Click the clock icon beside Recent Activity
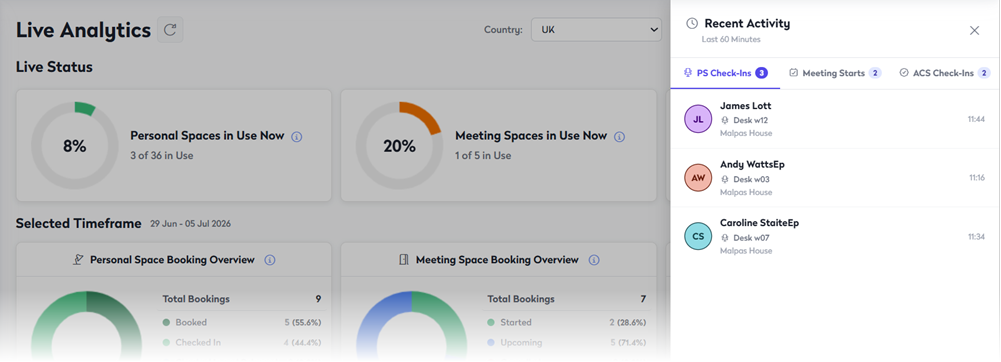Image resolution: width=1001 pixels, height=362 pixels. point(691,24)
